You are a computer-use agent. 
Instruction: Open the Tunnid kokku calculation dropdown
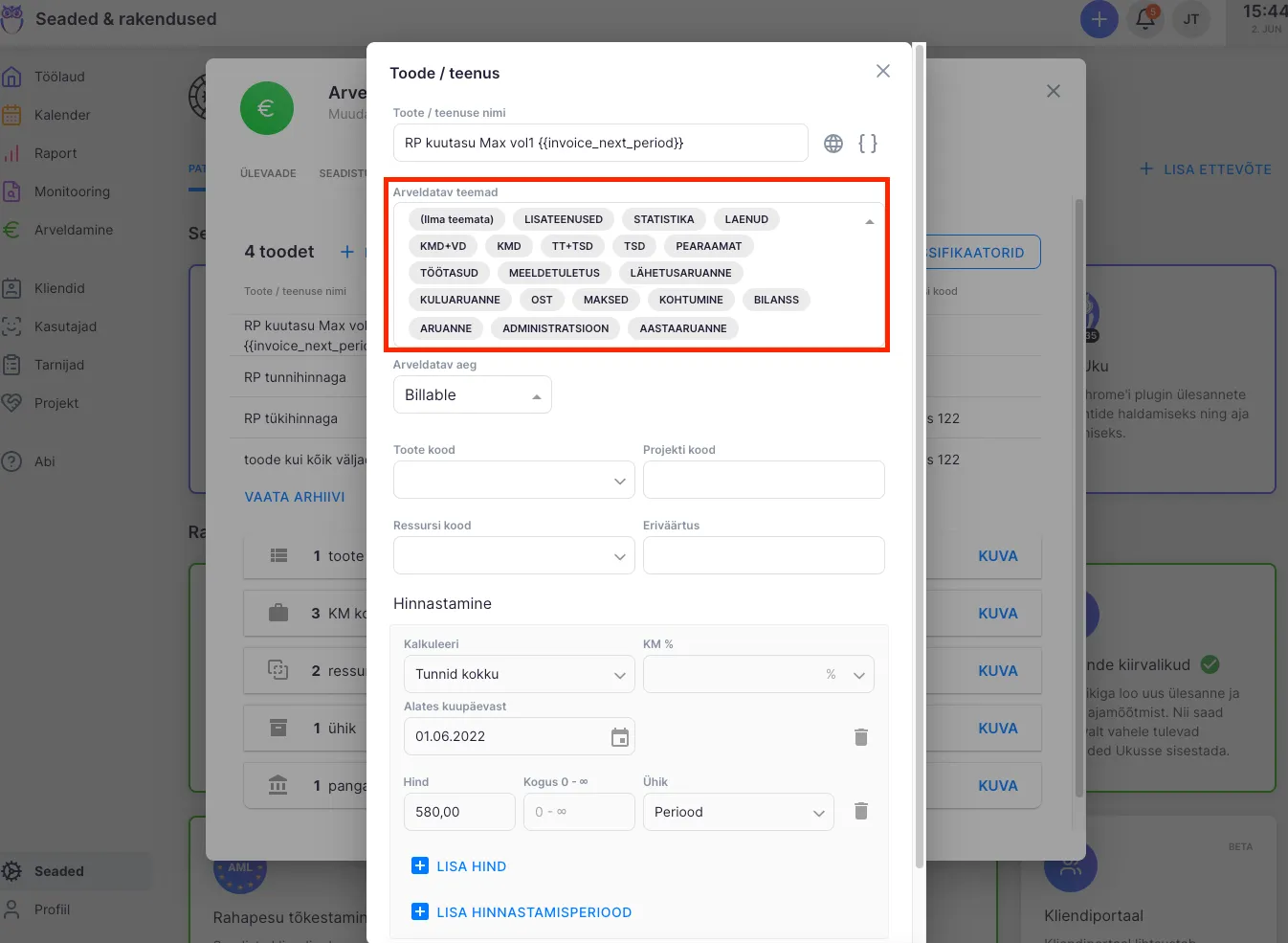(x=519, y=675)
